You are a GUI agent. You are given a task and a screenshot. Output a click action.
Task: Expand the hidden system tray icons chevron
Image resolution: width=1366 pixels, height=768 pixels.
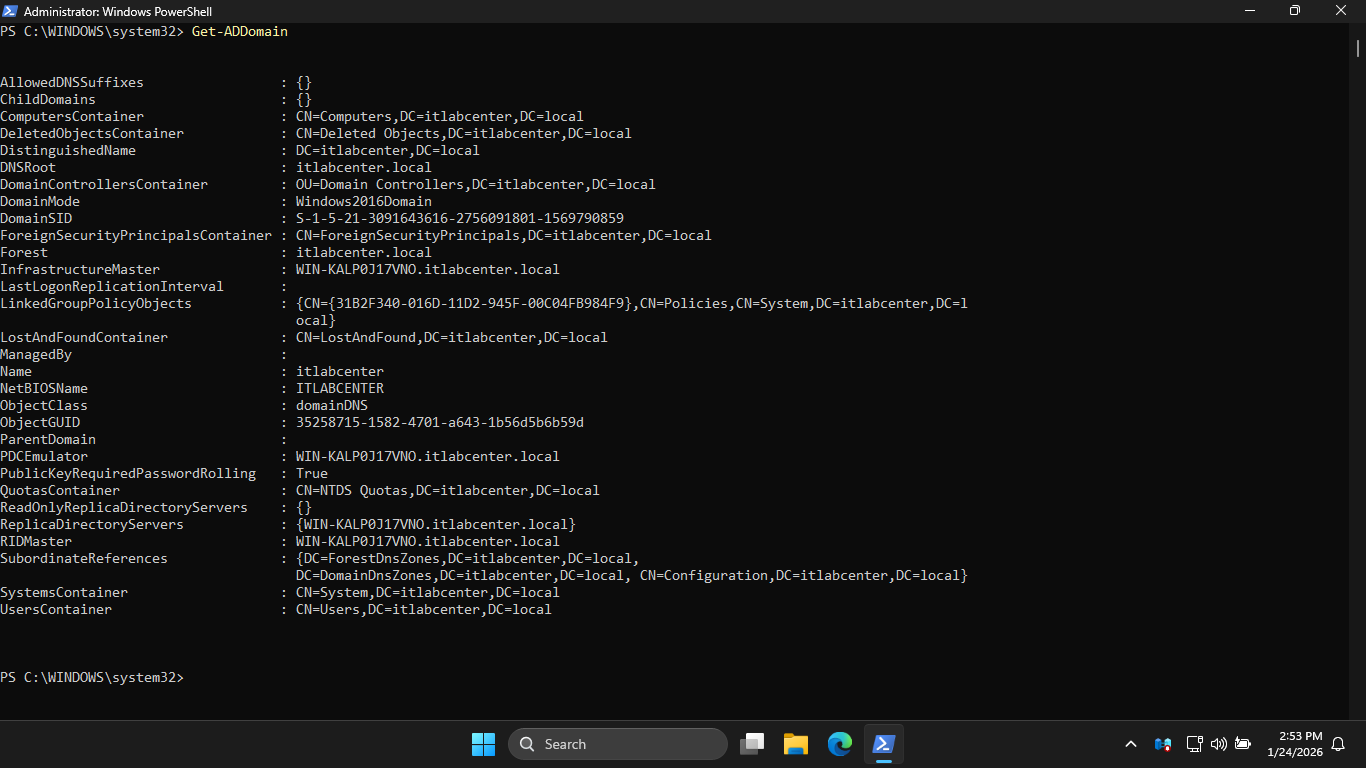[x=1131, y=744]
